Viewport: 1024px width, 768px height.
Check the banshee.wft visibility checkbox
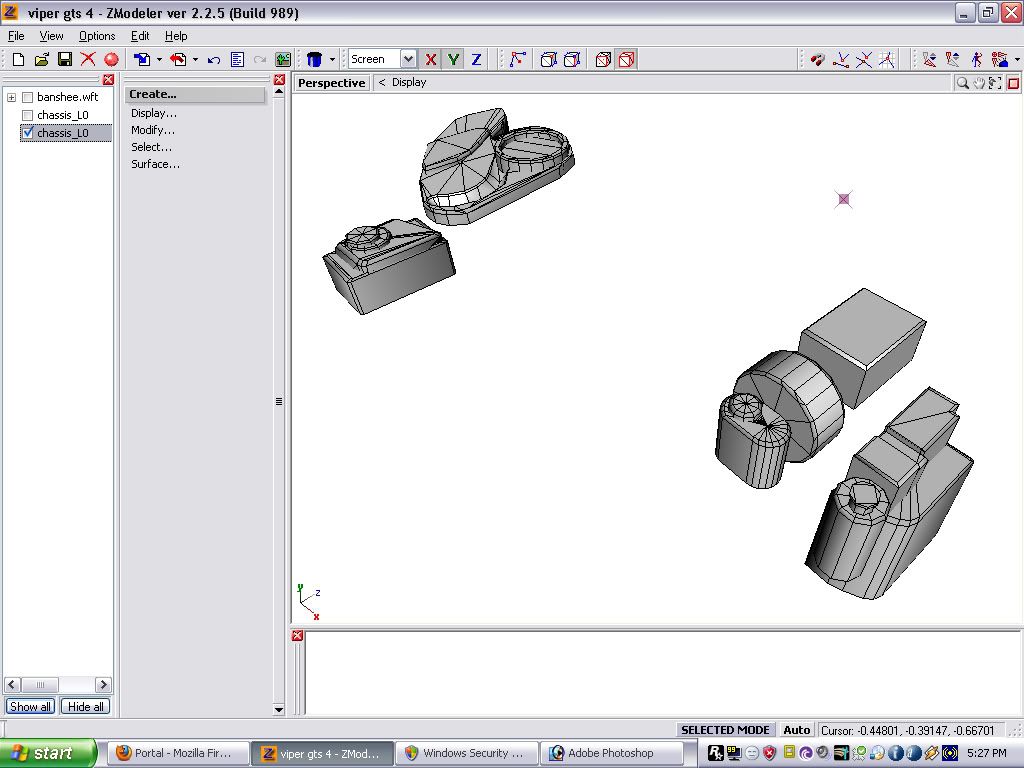(28, 97)
